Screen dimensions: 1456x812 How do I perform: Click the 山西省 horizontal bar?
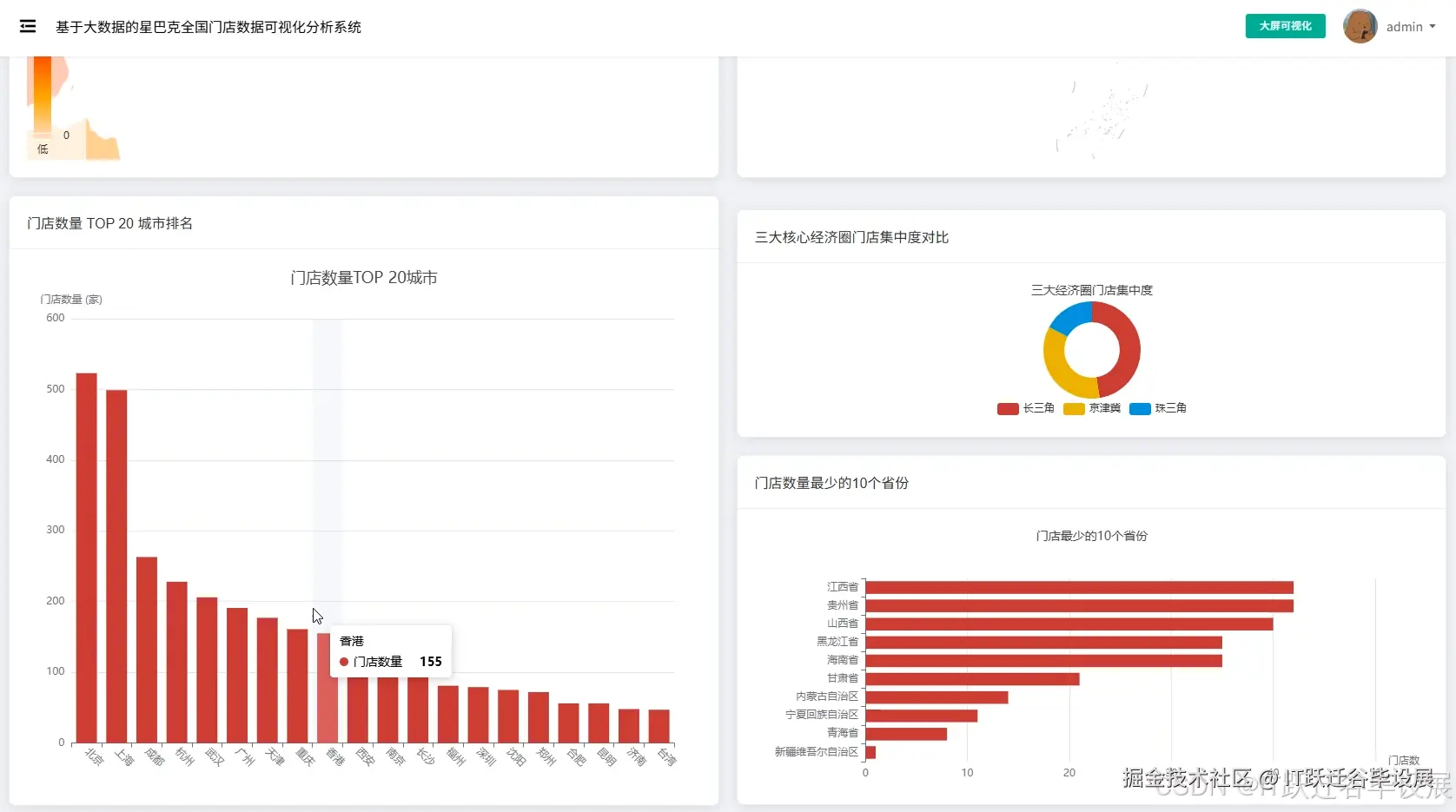(x=1069, y=624)
